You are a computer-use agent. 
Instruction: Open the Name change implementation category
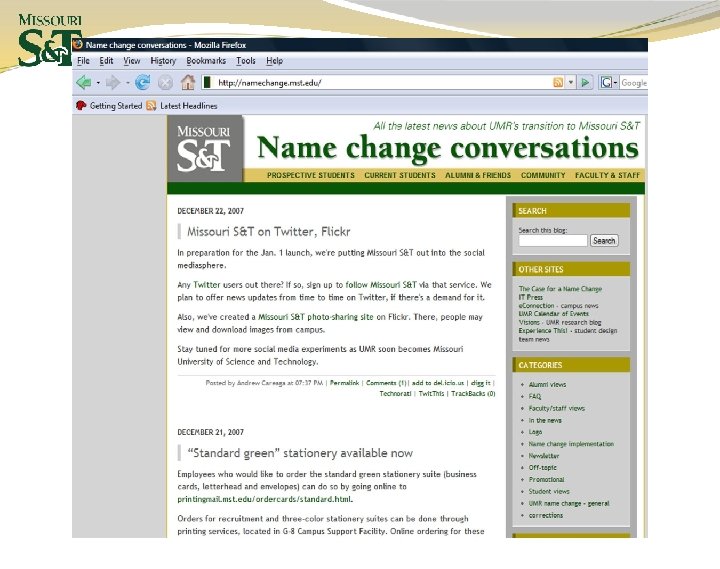point(571,444)
